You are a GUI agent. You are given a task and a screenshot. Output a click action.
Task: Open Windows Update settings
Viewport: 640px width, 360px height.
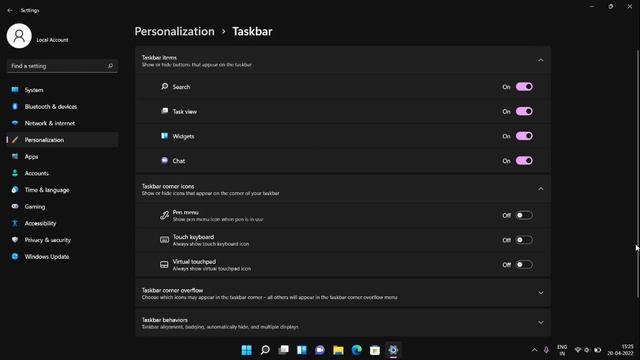tap(62, 257)
